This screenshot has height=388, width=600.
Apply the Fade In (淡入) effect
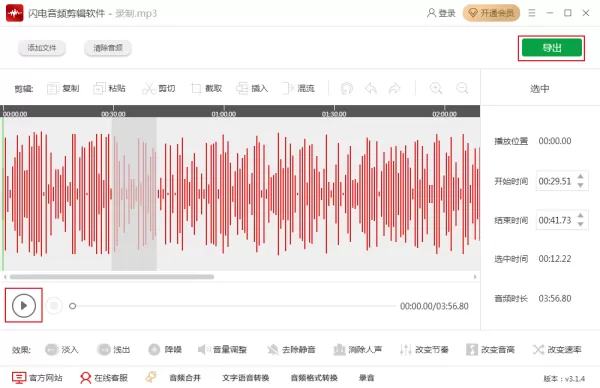point(61,349)
